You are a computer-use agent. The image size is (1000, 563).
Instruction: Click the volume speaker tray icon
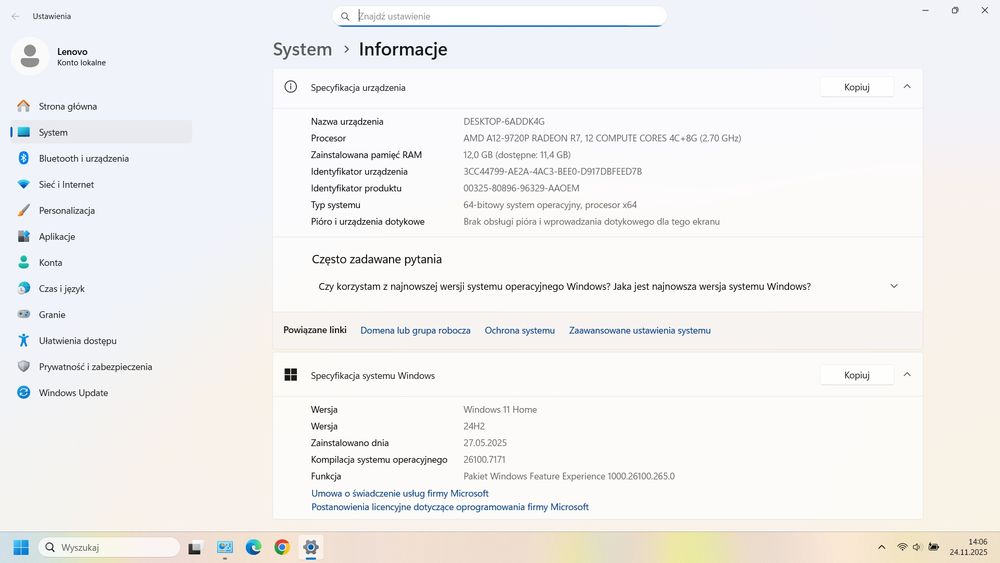coord(917,547)
